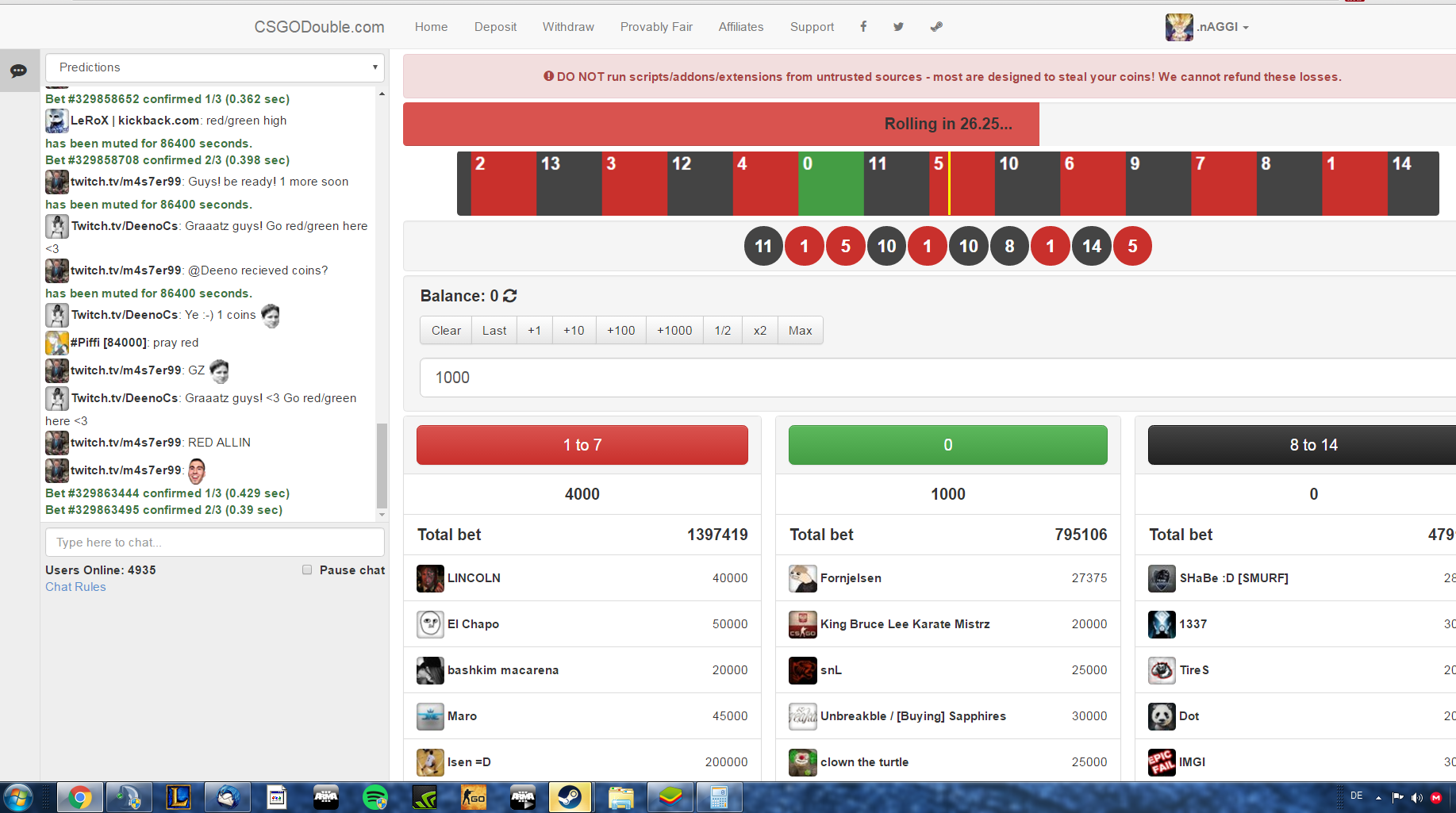Click the bet amount input field
The width and height of the screenshot is (1456, 813).
pos(938,378)
